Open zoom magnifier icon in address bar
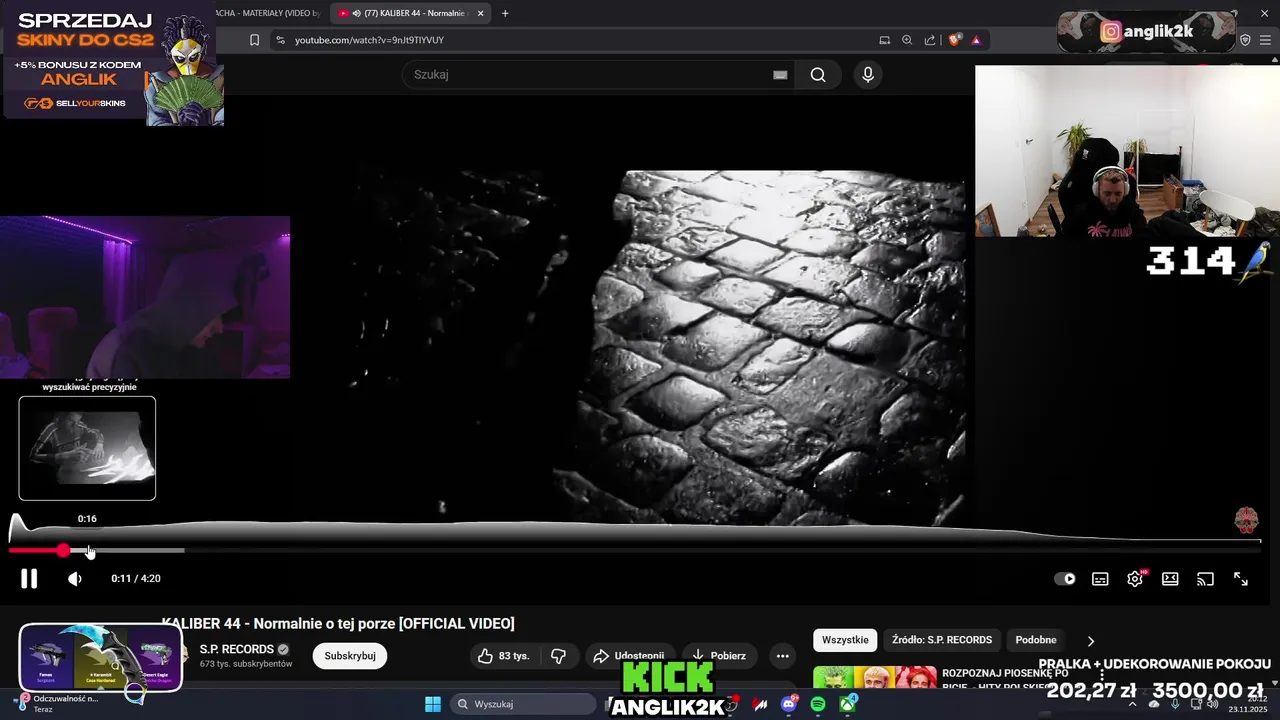This screenshot has width=1280, height=720. pos(907,40)
